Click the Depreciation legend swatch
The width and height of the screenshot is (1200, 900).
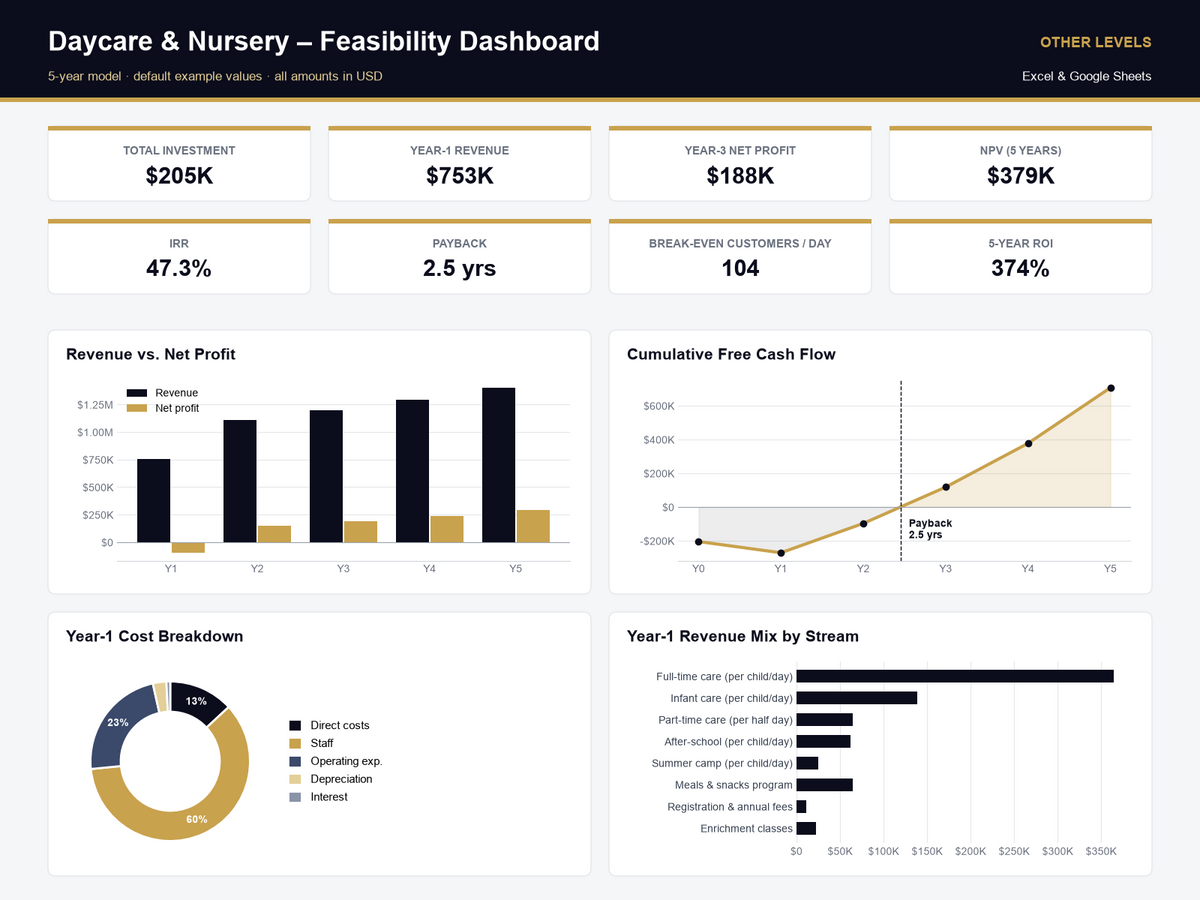(x=295, y=779)
